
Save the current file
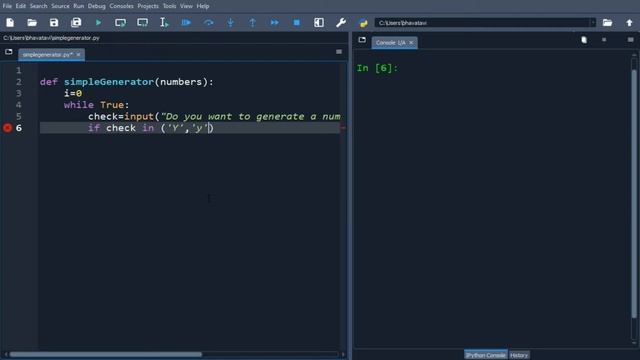click(x=54, y=22)
